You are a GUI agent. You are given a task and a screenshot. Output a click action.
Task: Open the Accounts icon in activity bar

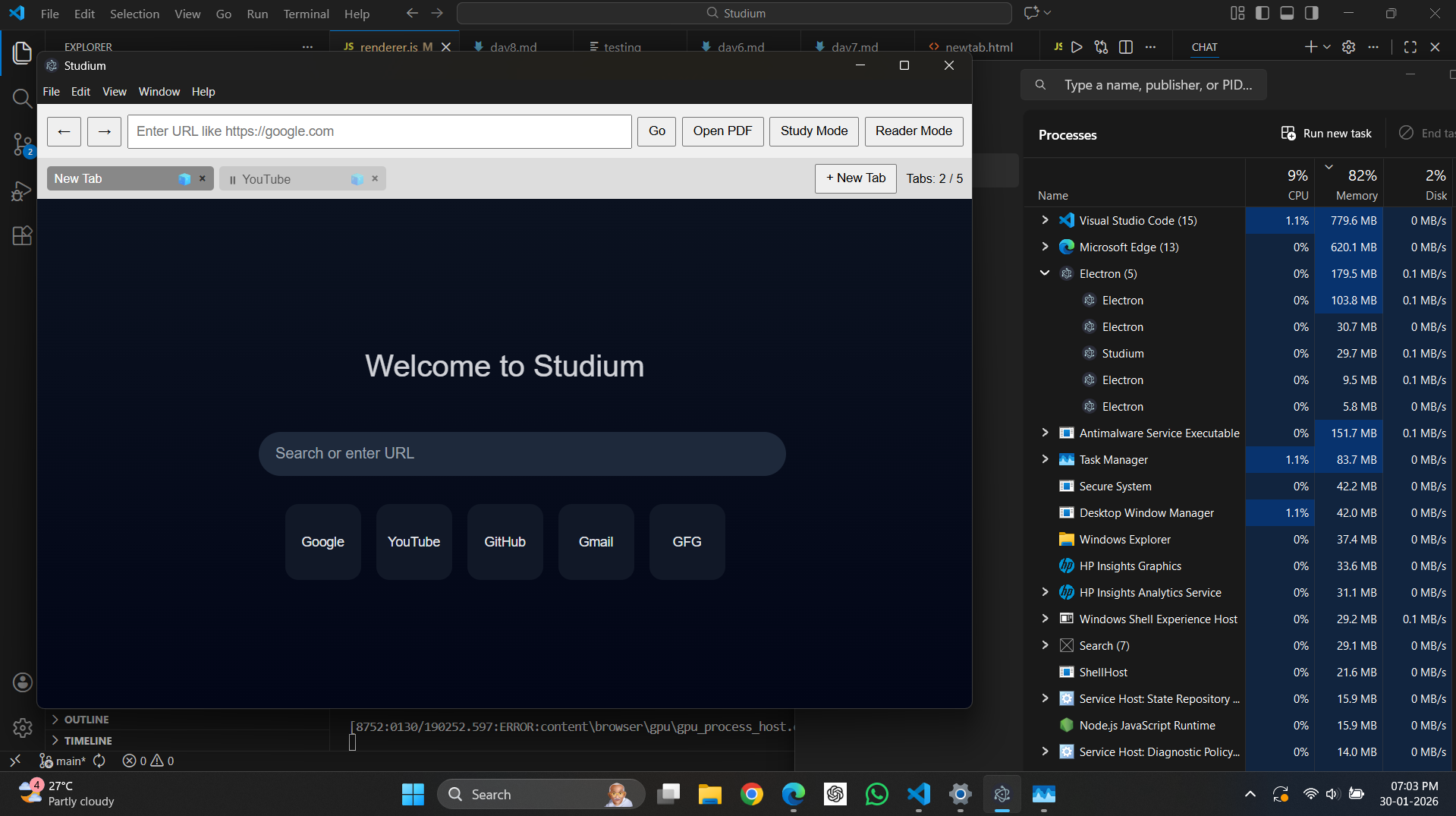point(23,682)
